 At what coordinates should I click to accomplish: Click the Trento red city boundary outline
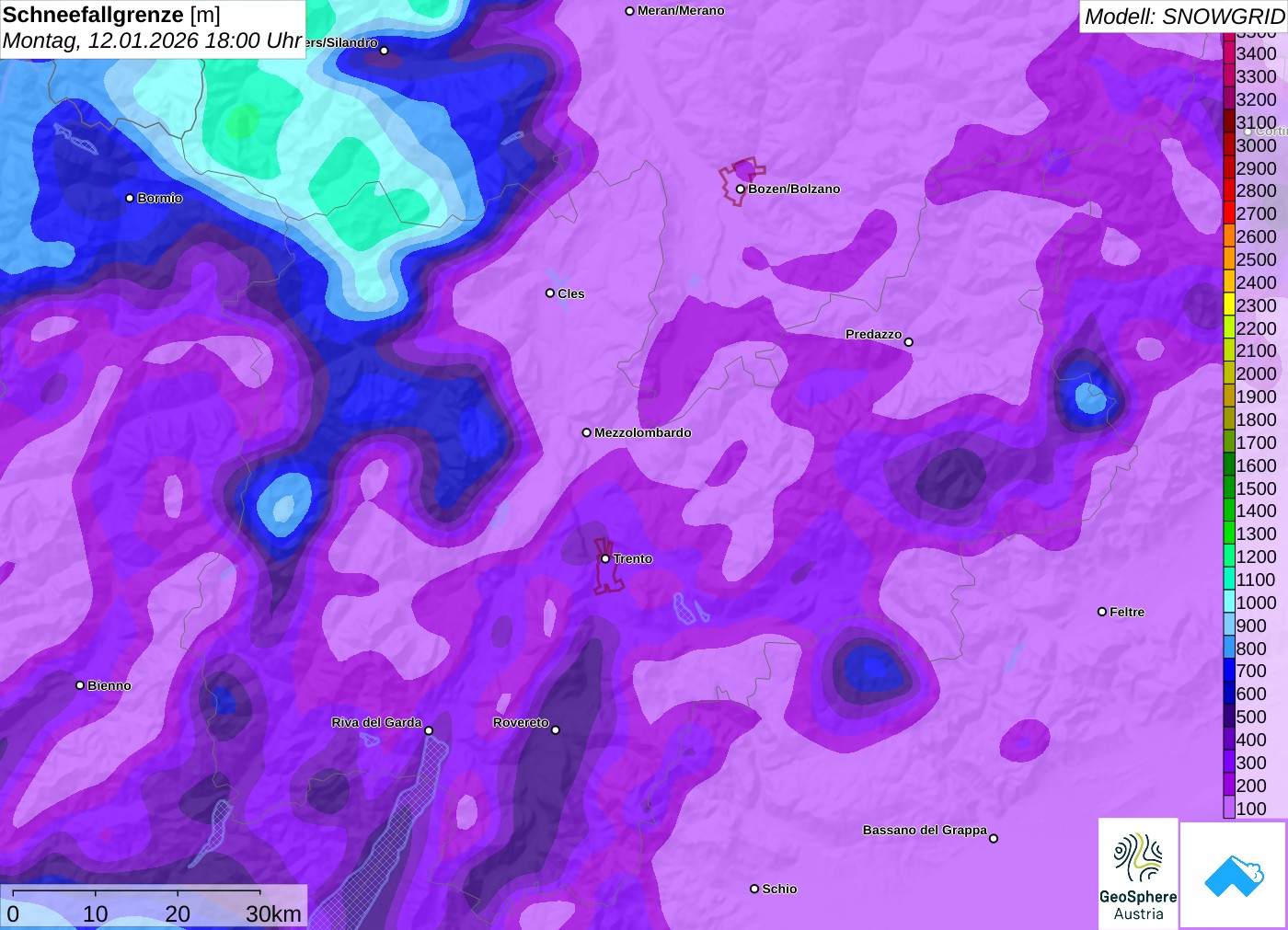click(608, 567)
